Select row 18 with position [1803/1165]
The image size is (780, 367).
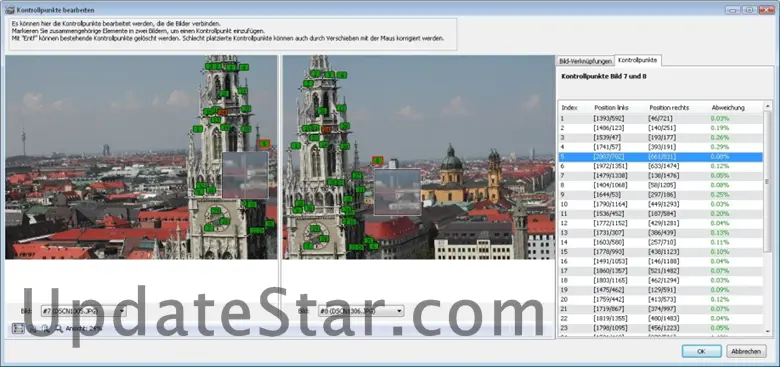[661, 280]
